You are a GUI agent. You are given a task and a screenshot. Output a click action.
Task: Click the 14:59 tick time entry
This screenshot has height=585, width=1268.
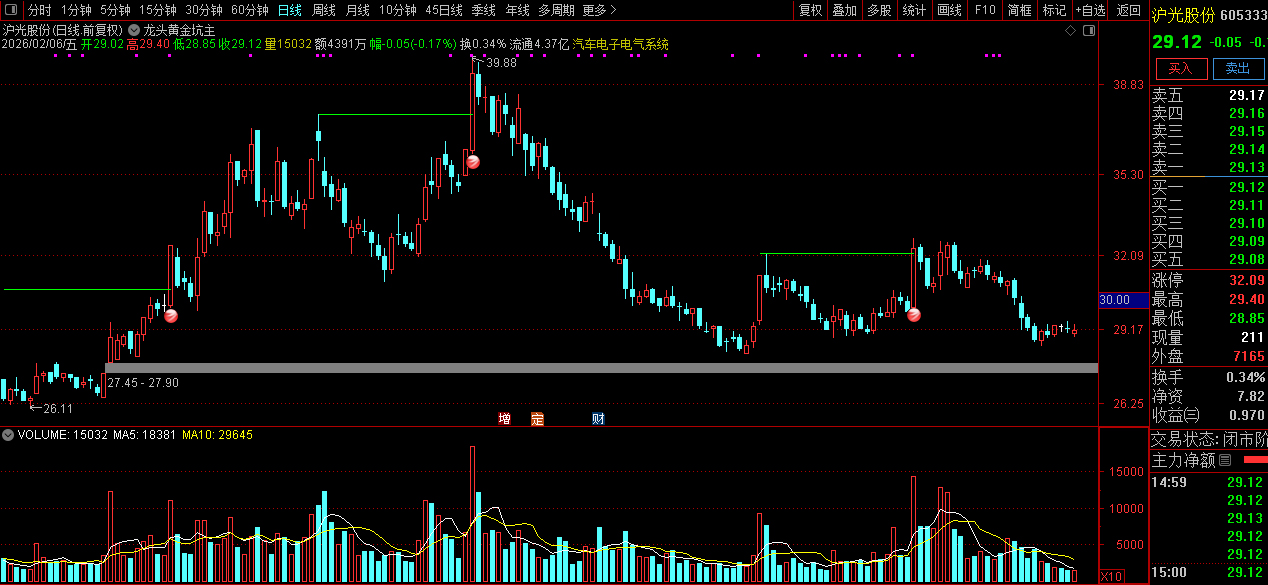[x=1168, y=482]
